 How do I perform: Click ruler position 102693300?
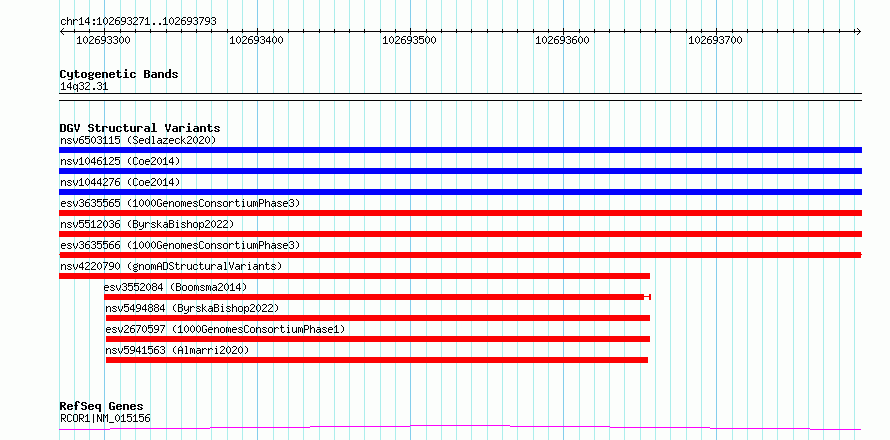[104, 40]
